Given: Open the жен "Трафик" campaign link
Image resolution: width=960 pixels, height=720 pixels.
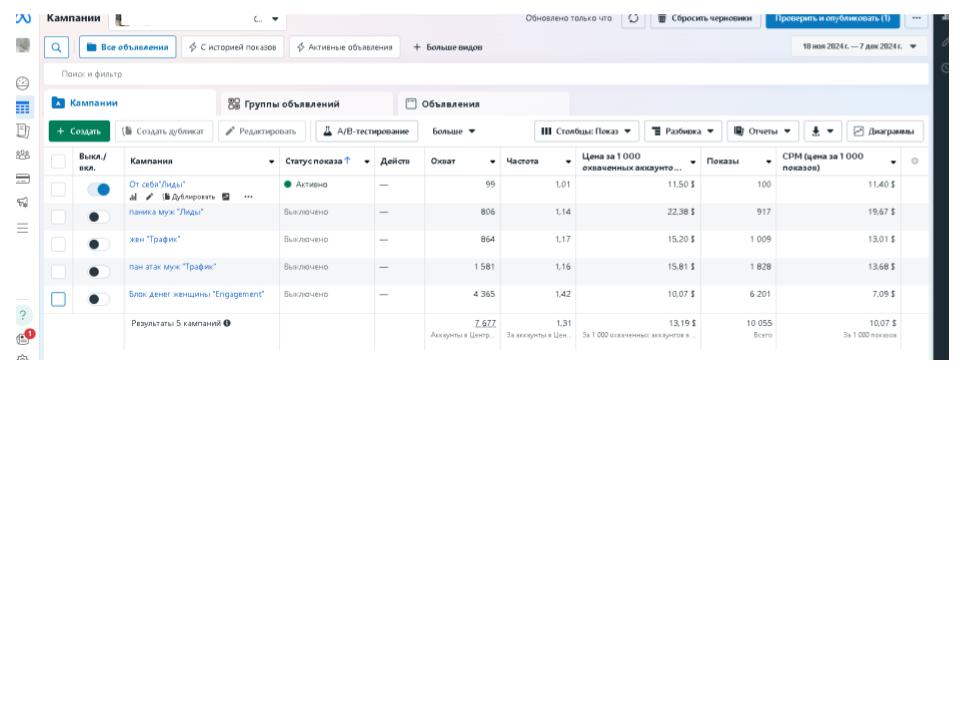Looking at the screenshot, I should click(x=154, y=239).
